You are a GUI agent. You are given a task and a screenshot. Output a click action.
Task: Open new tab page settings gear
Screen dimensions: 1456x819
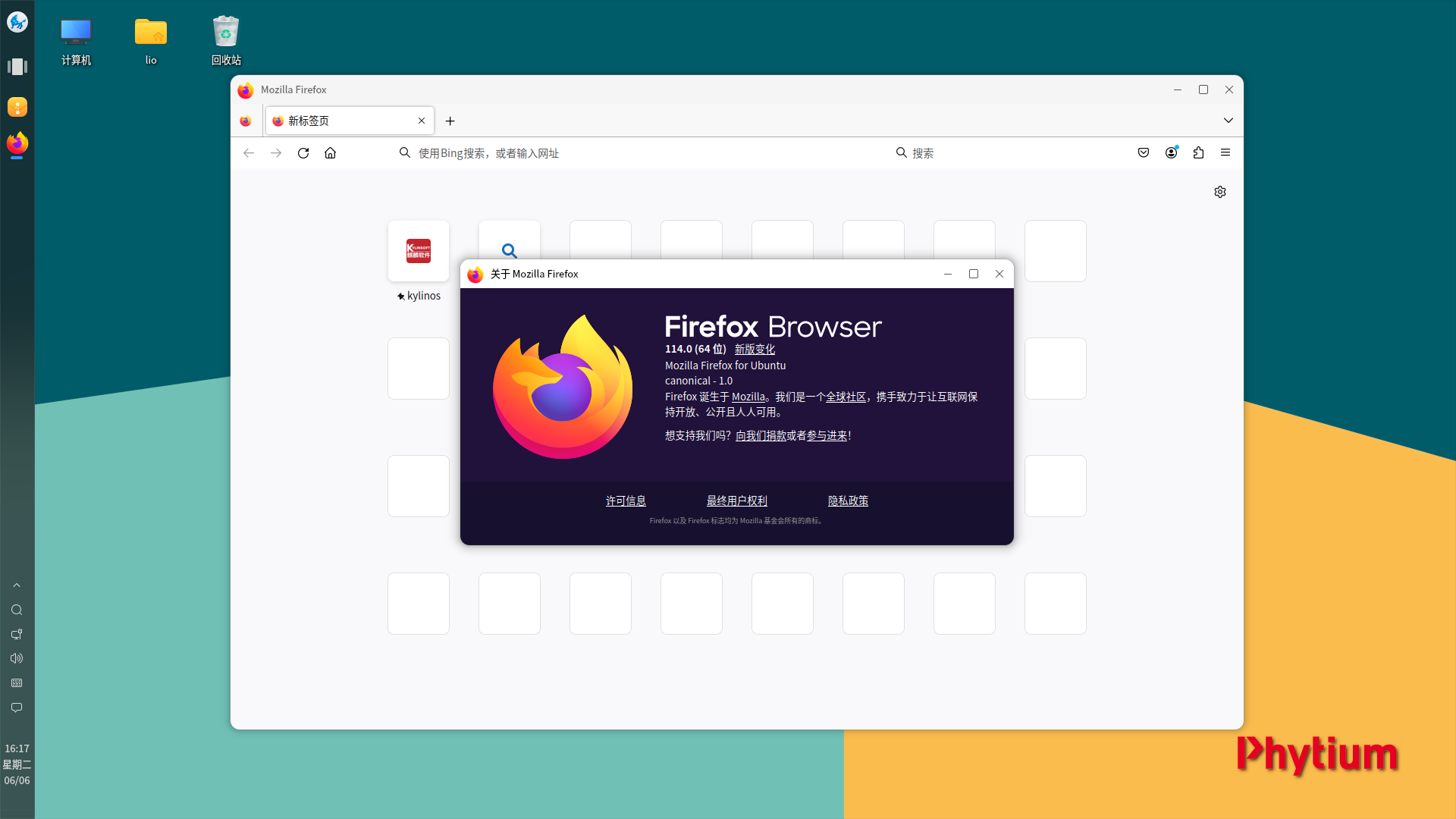(x=1220, y=192)
